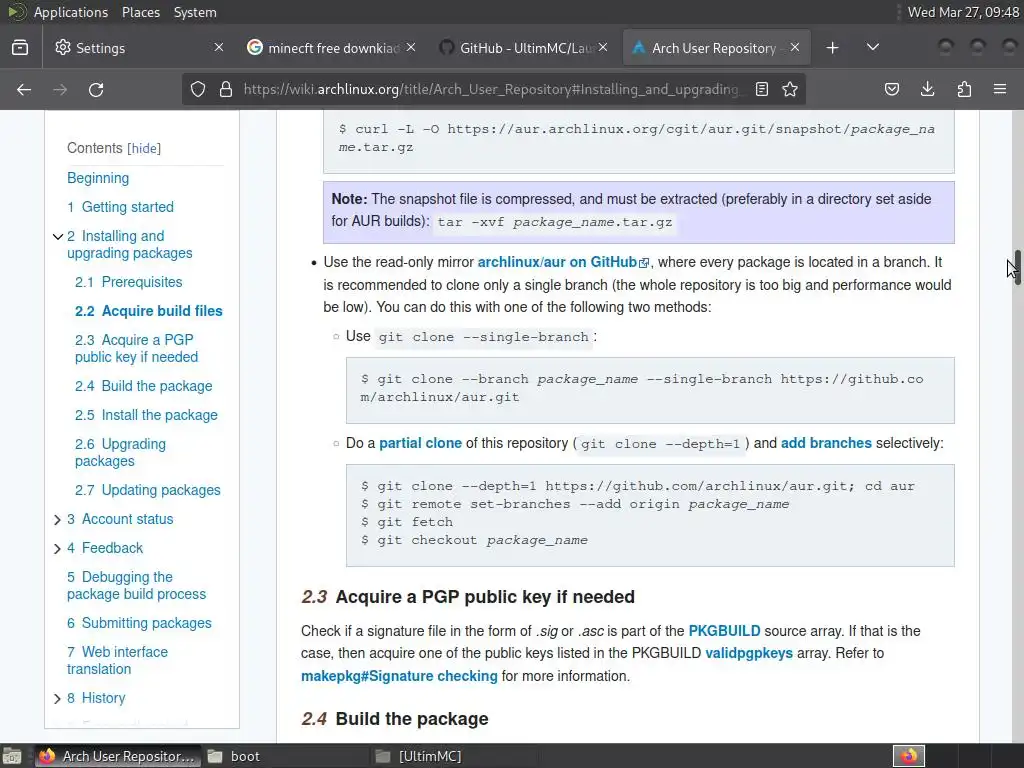The height and width of the screenshot is (768, 1024).
Task: Close the minecft free download tab
Action: pos(411,47)
